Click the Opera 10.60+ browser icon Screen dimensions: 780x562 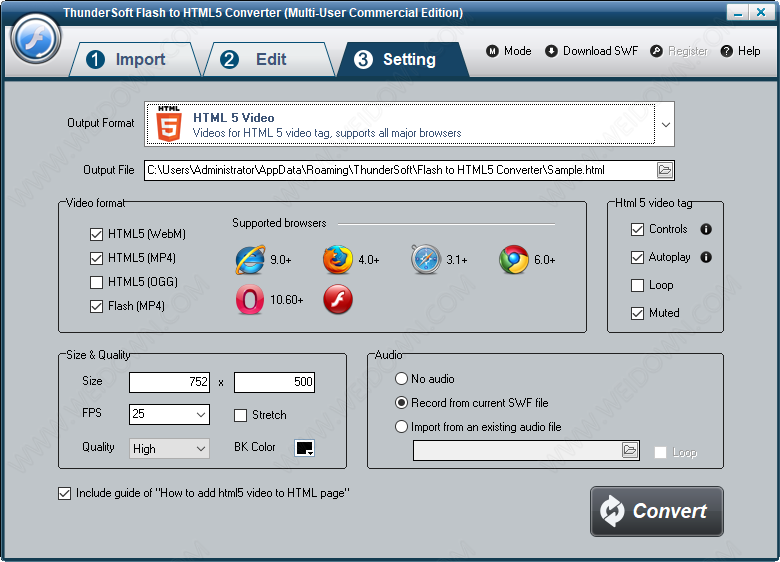coord(250,299)
